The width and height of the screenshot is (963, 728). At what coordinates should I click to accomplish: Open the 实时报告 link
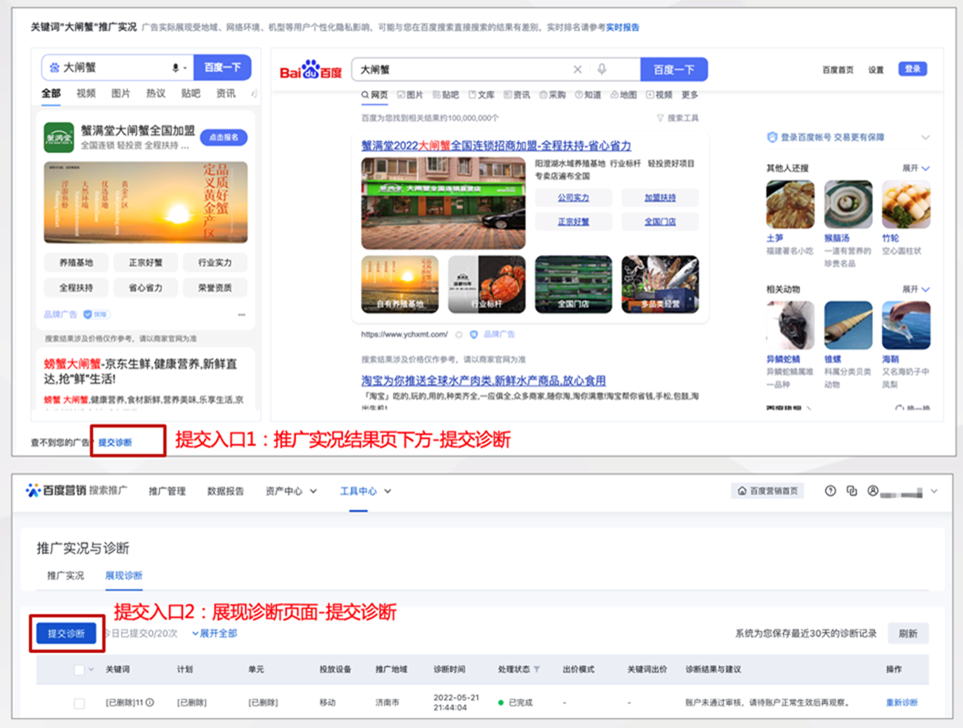[623, 28]
